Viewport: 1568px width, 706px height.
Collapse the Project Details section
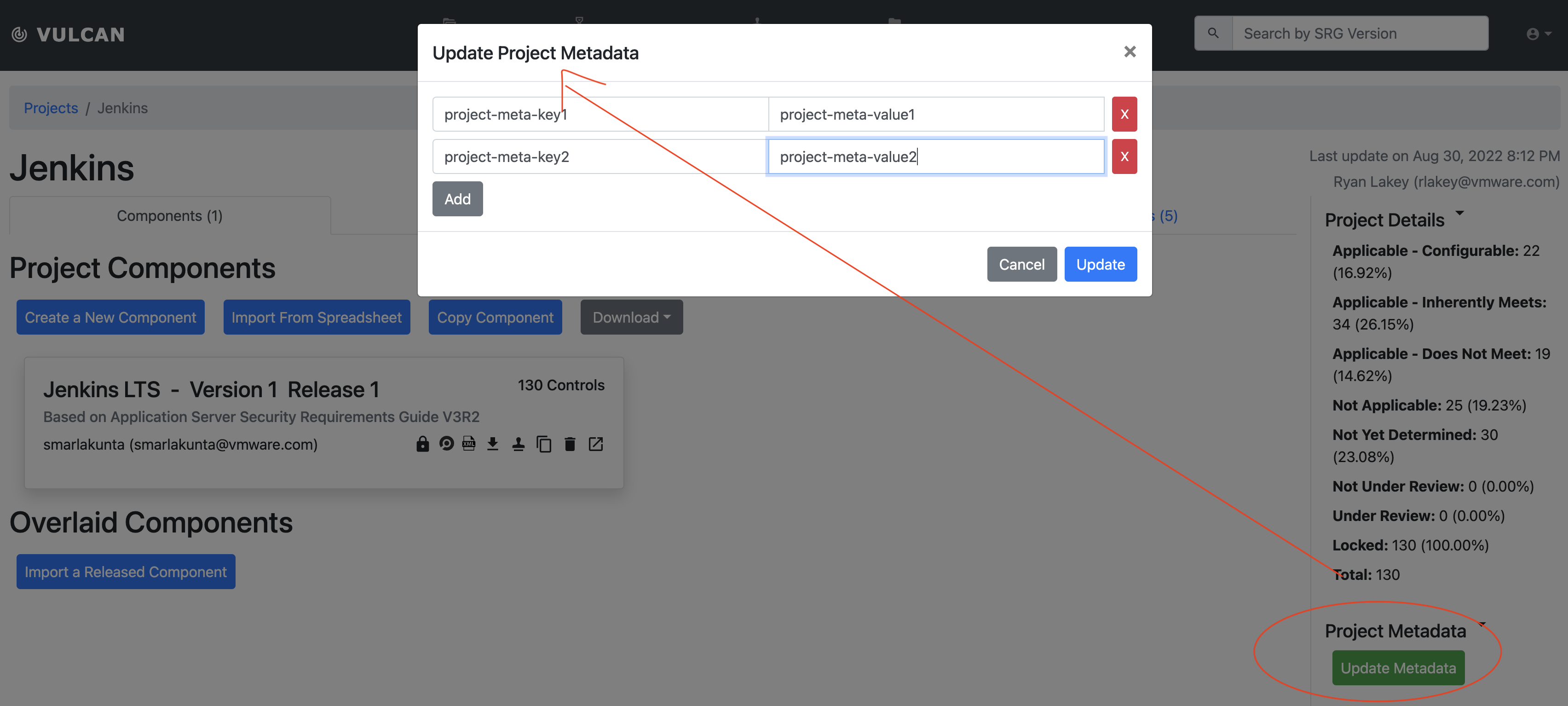click(x=1460, y=214)
